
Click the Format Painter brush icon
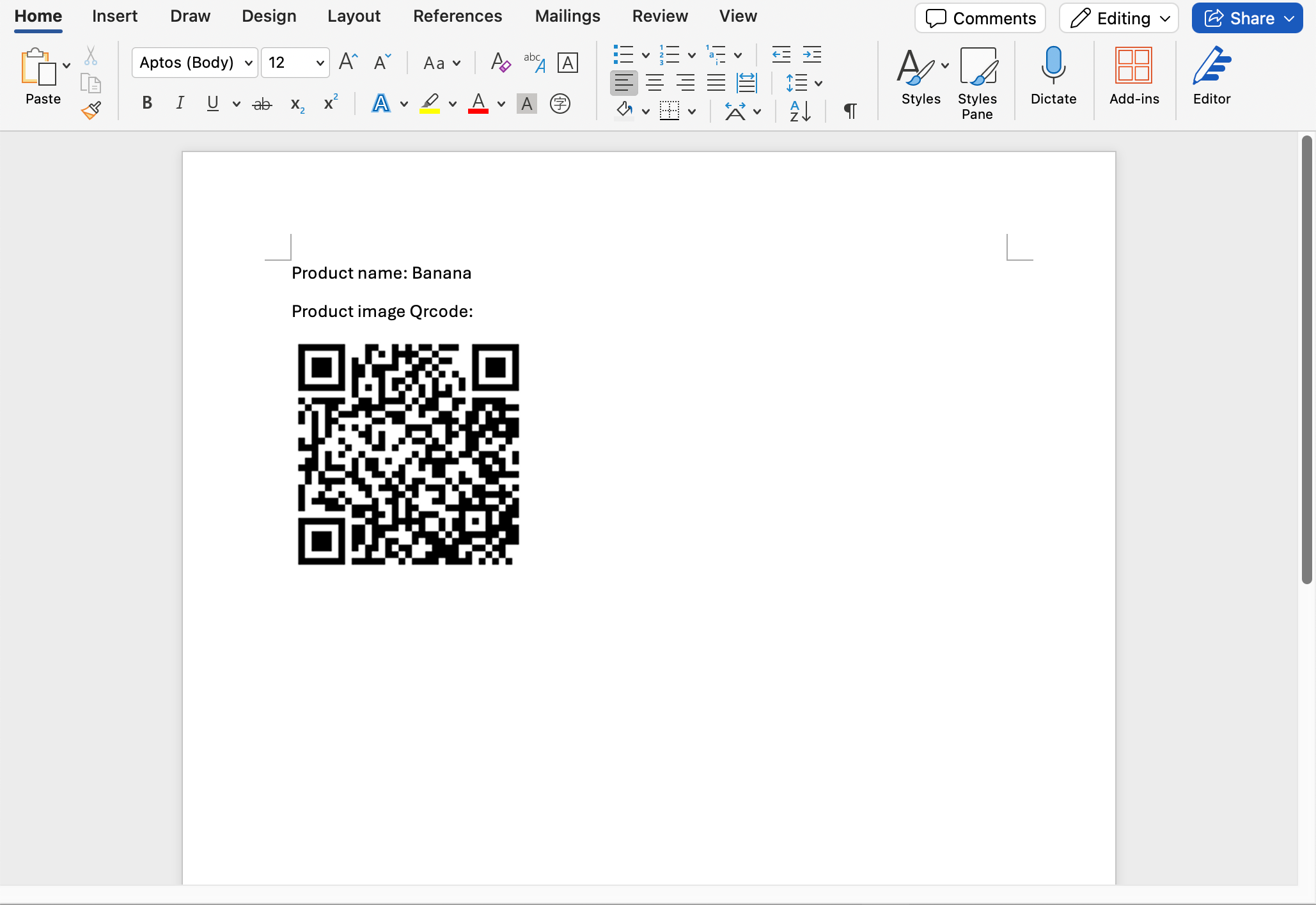pyautogui.click(x=91, y=111)
